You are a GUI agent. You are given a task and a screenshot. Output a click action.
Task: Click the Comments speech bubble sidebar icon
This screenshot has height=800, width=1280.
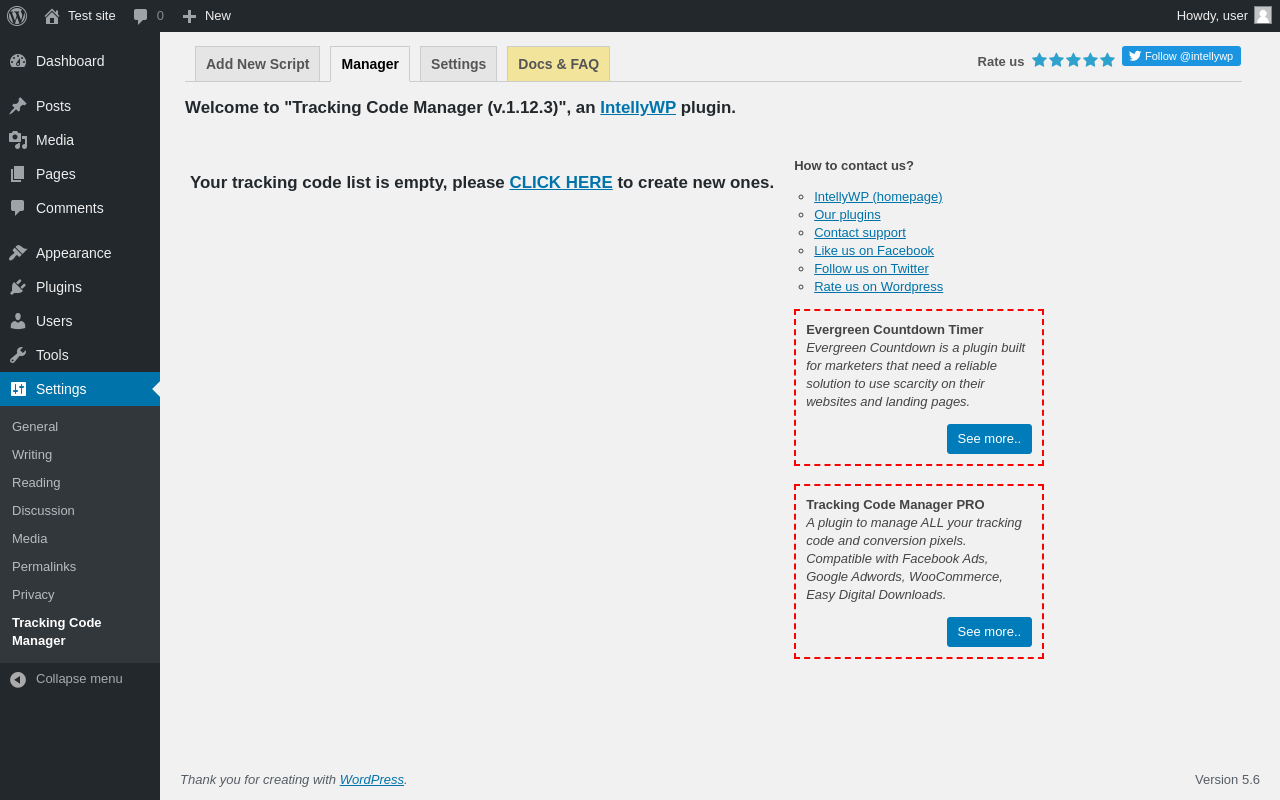click(x=18, y=208)
